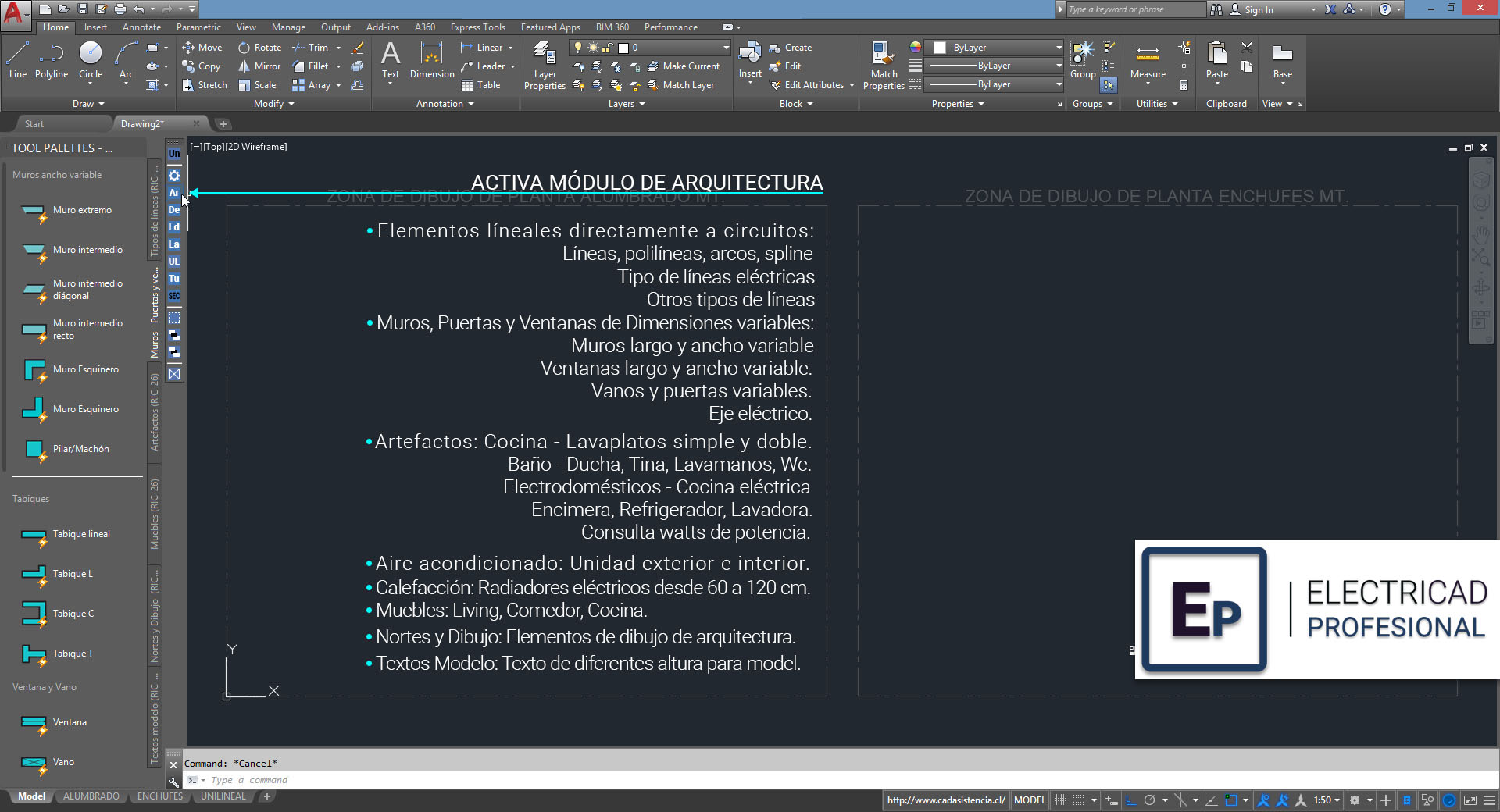Click the gear settings icon in vertical toolbar
1500x812 pixels.
tap(174, 176)
